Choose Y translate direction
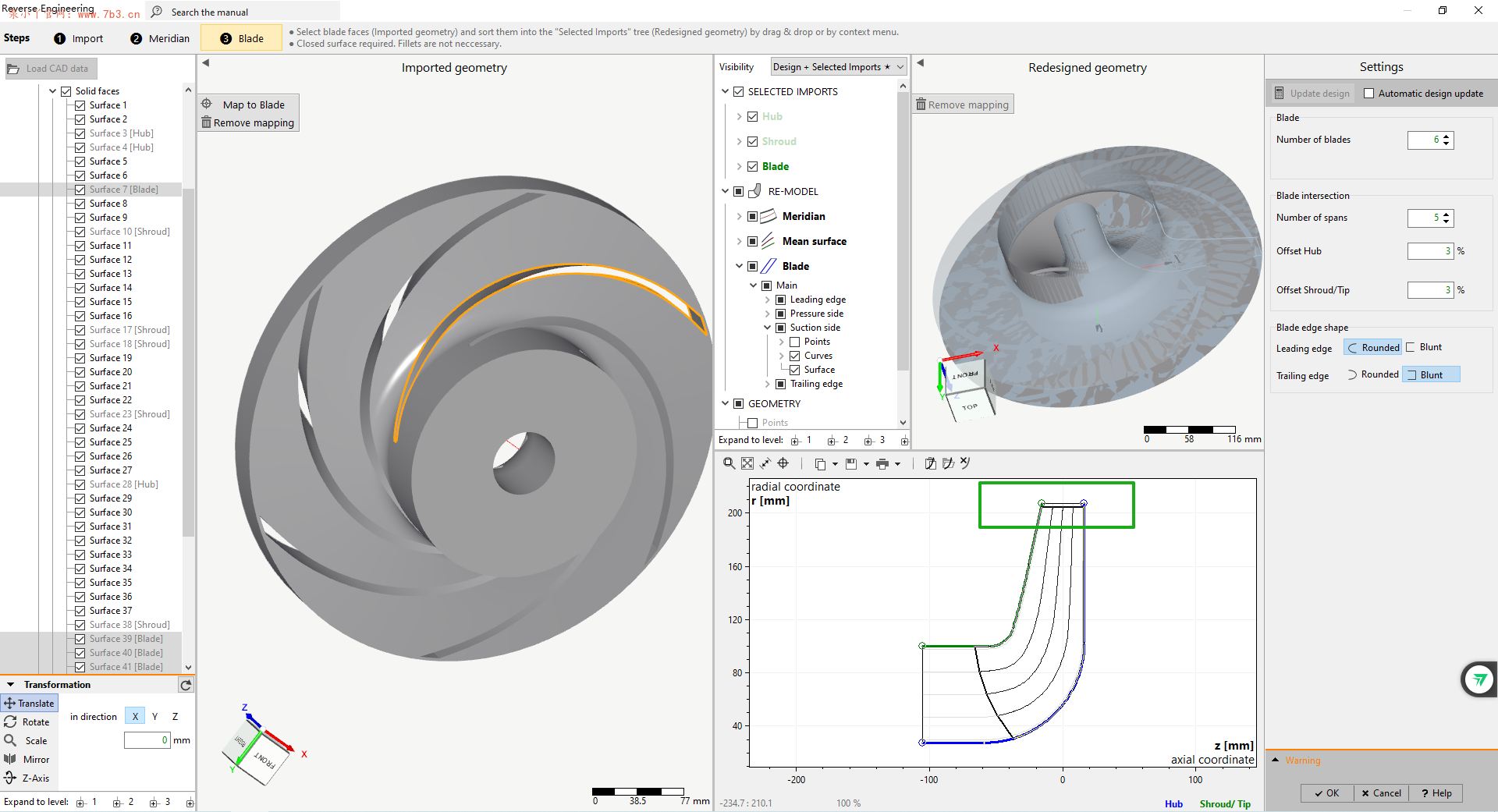1498x812 pixels. [154, 717]
